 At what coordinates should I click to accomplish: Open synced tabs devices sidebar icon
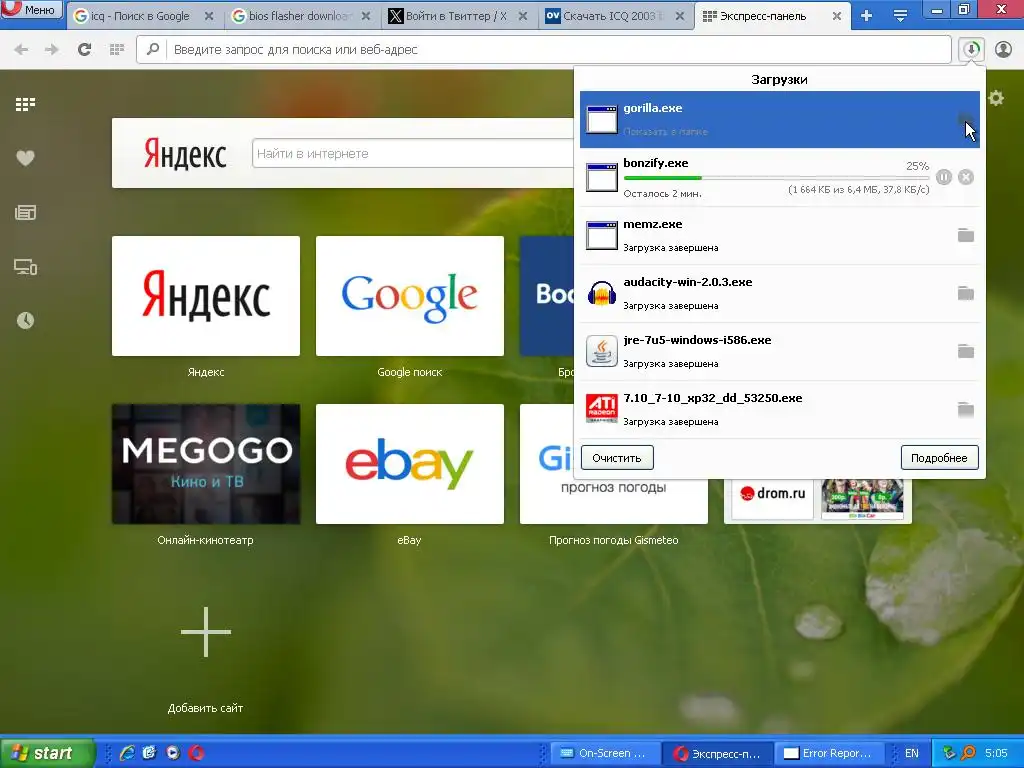point(25,266)
